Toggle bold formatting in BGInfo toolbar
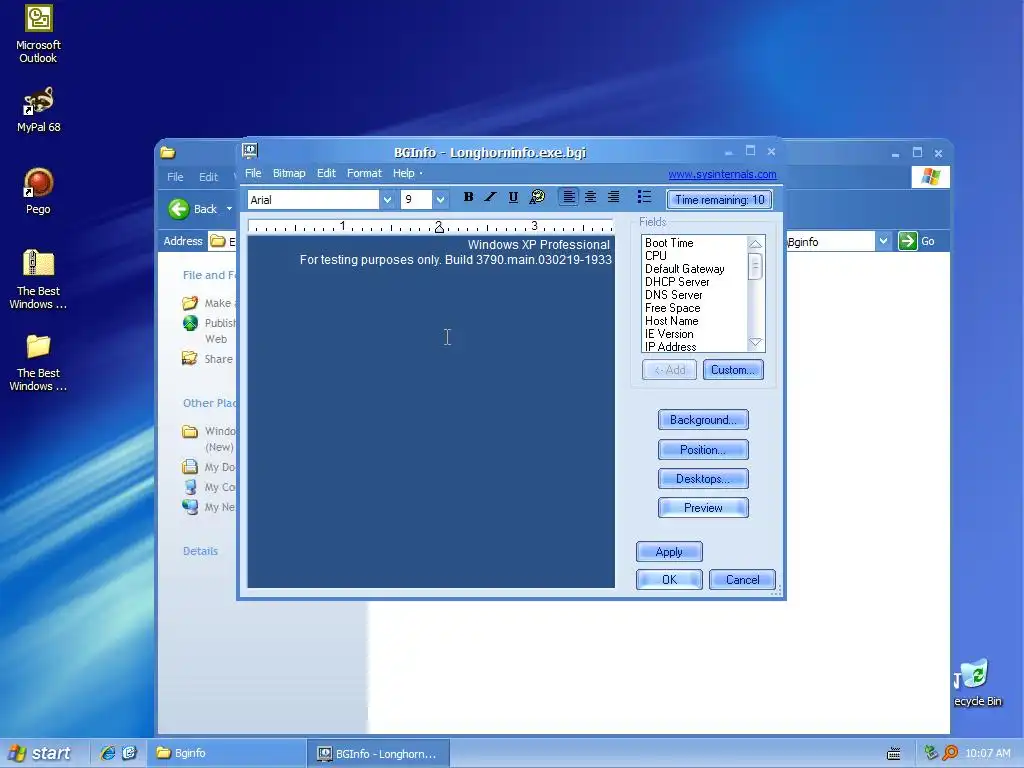Screen dimensions: 1024x768 coord(468,197)
